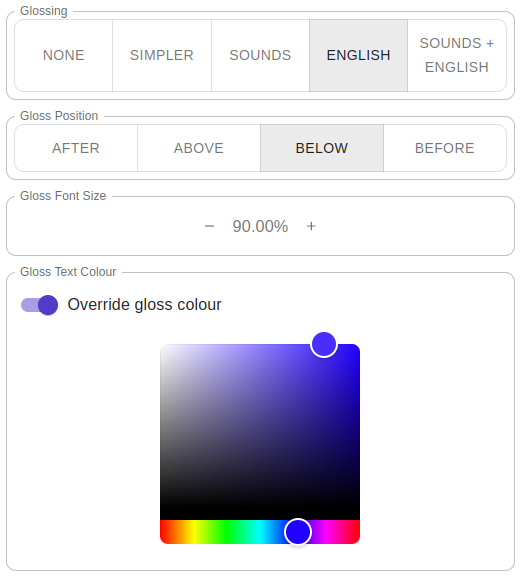Pick yellow on the hue bar

point(193,532)
